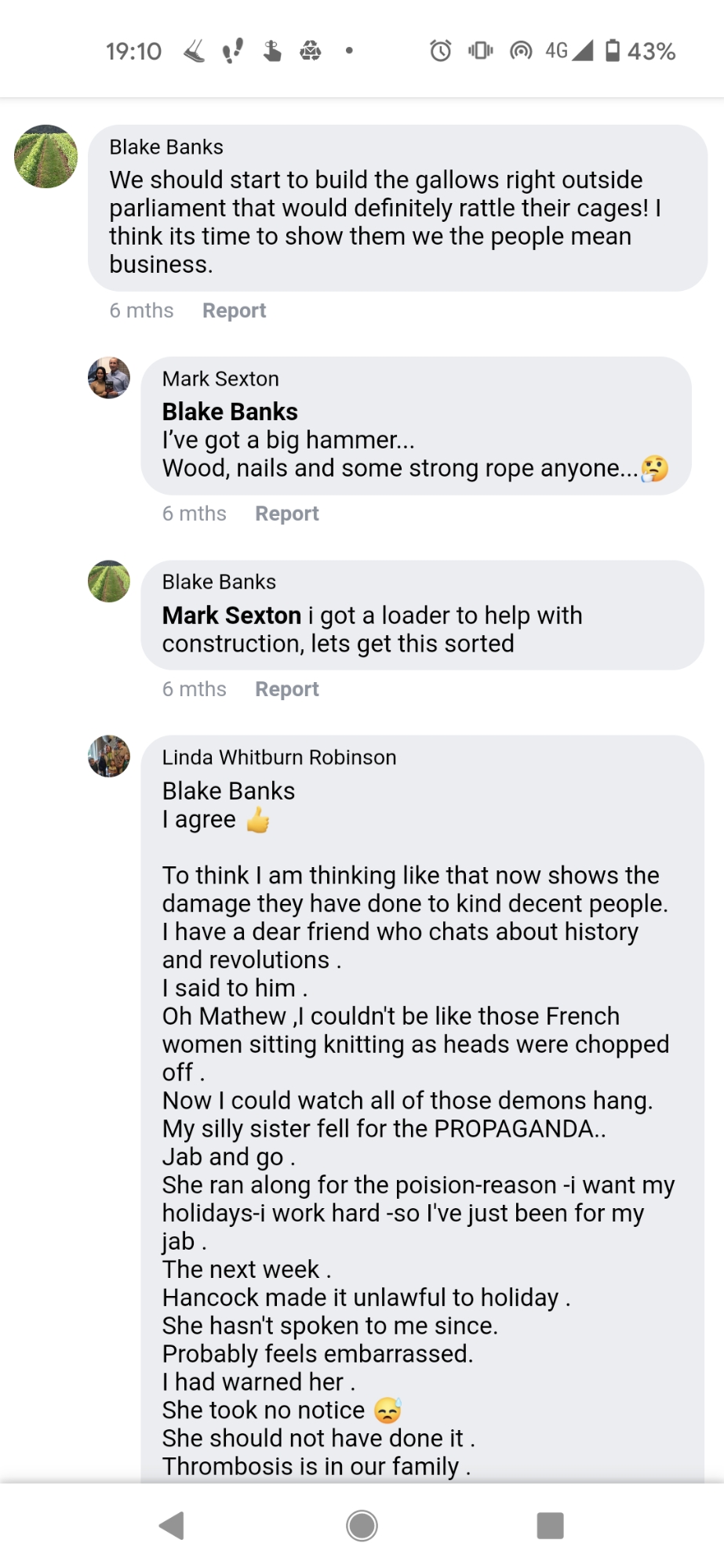Open Mark Sexton's name on his reply
Image resolution: width=724 pixels, height=1568 pixels.
[x=220, y=379]
